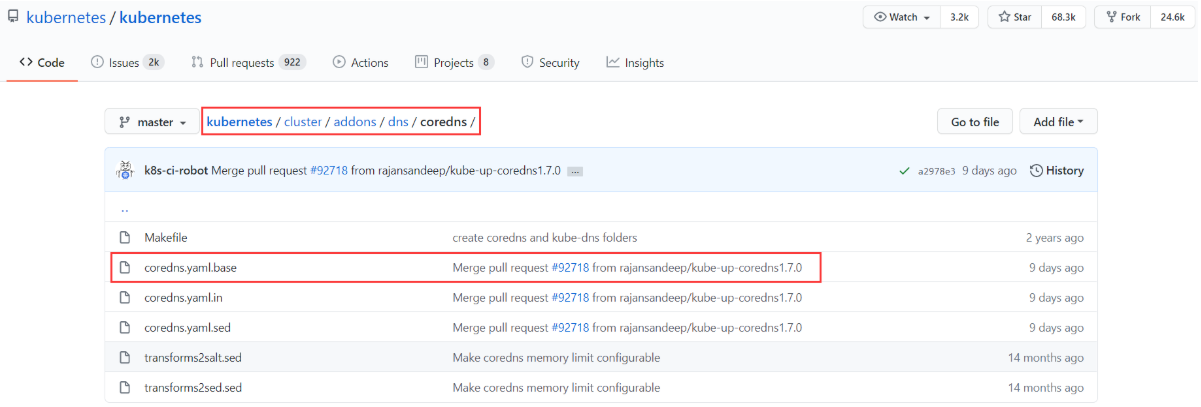Open #92718 link in coredns.yaml.in row

pos(570,298)
